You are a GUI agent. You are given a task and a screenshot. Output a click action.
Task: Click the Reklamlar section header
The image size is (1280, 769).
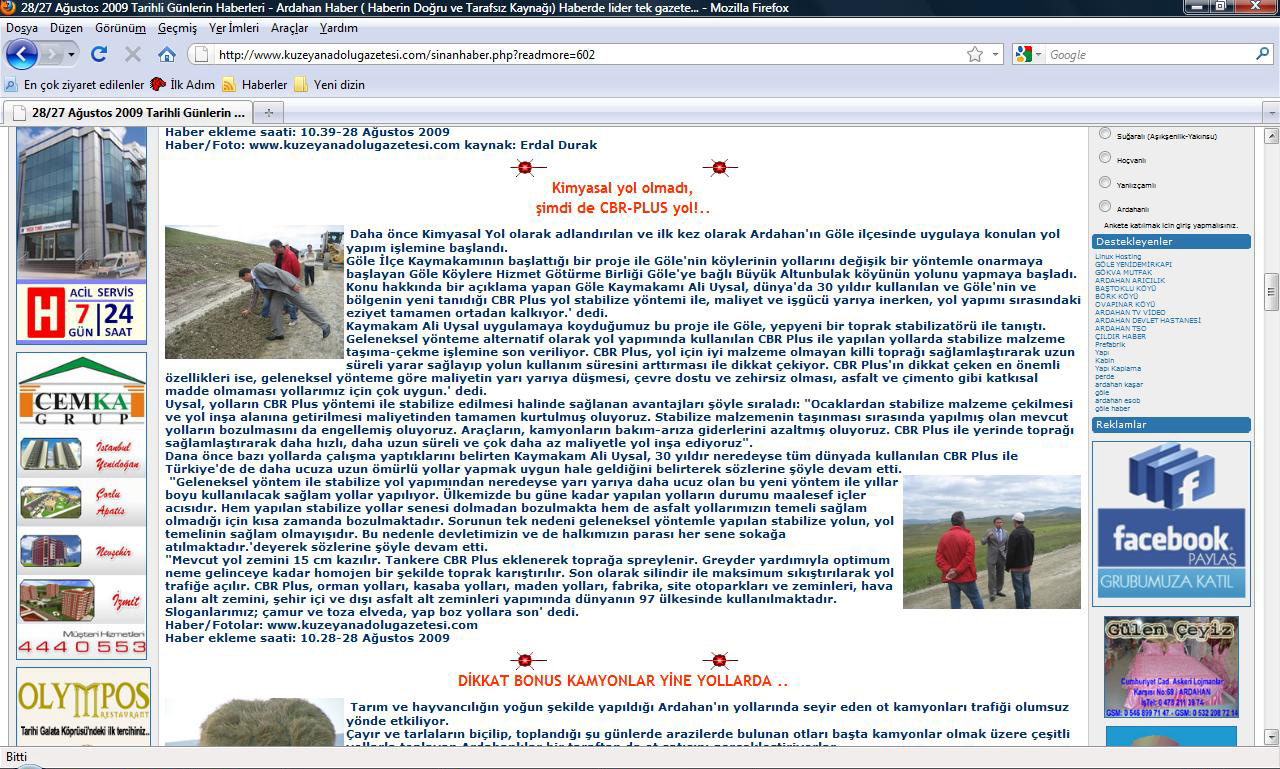pyautogui.click(x=1171, y=424)
